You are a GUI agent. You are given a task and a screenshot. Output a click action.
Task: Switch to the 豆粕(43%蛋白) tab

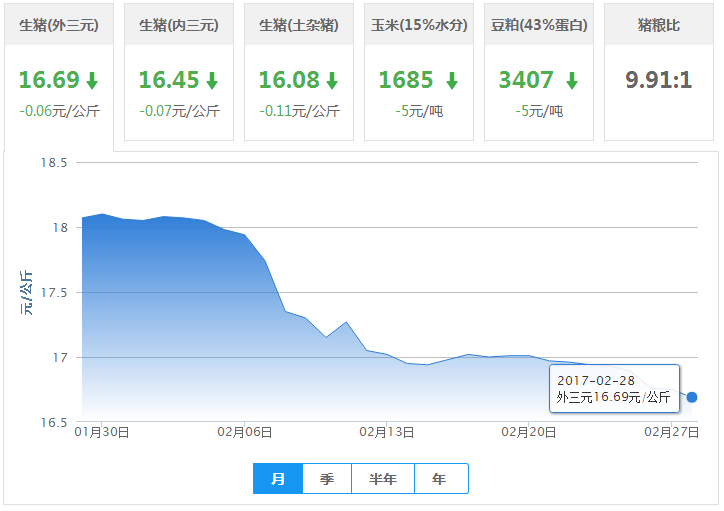click(x=539, y=25)
